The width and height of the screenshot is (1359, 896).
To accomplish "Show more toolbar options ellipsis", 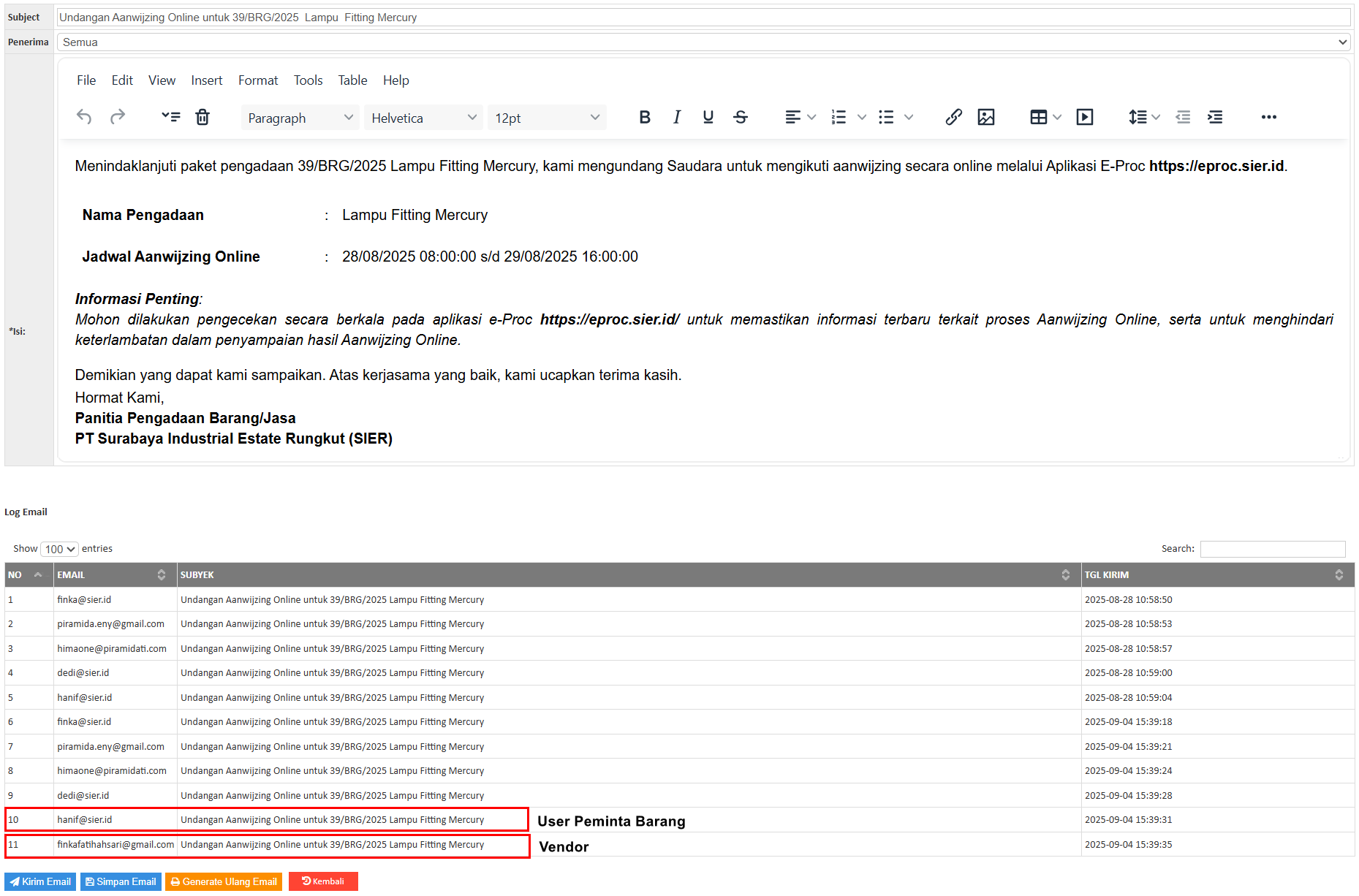I will point(1268,117).
